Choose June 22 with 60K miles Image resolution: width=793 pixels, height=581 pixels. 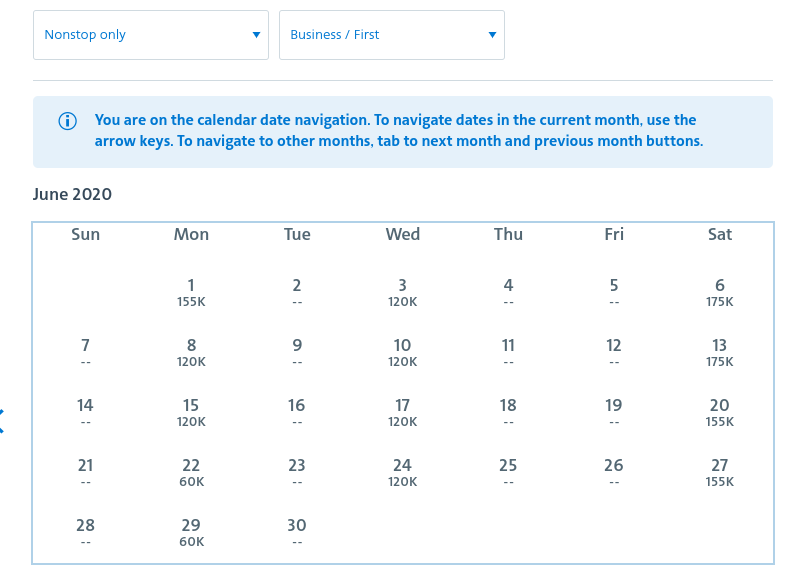pyautogui.click(x=191, y=472)
